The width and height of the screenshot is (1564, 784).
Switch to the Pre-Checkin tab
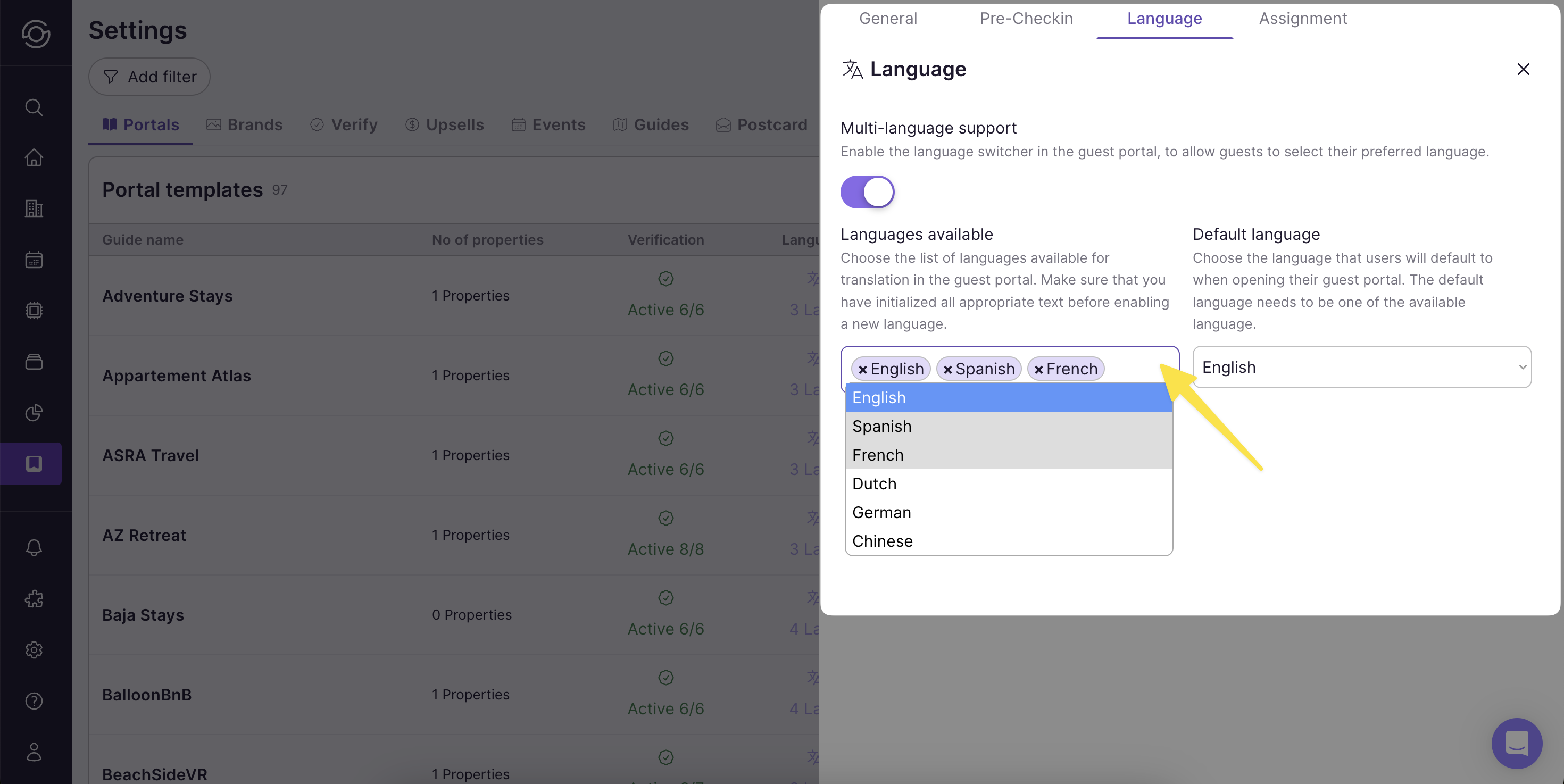1026,18
